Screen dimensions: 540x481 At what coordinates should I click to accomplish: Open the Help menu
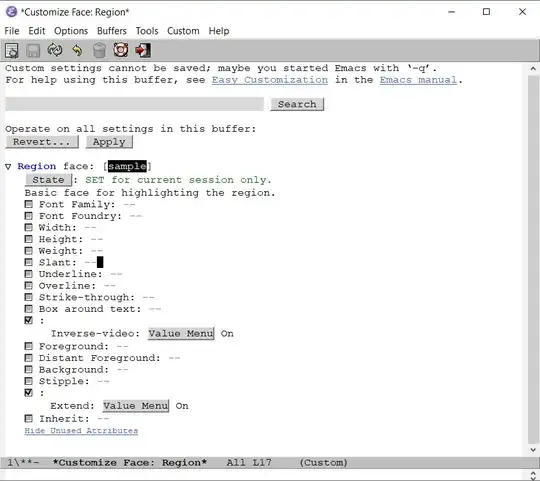219,31
